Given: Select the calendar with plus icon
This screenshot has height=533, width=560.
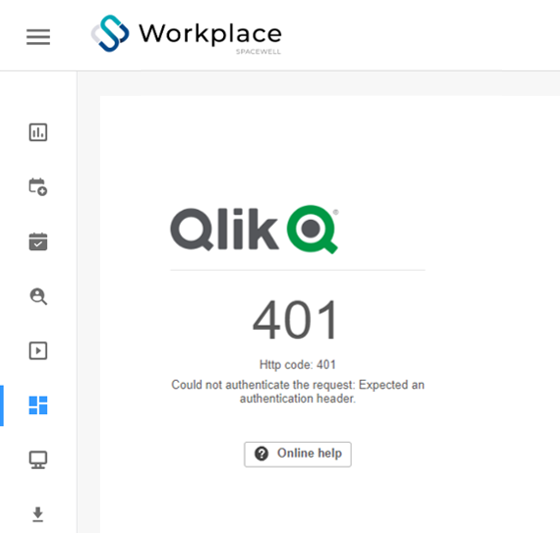Looking at the screenshot, I should click(x=38, y=187).
